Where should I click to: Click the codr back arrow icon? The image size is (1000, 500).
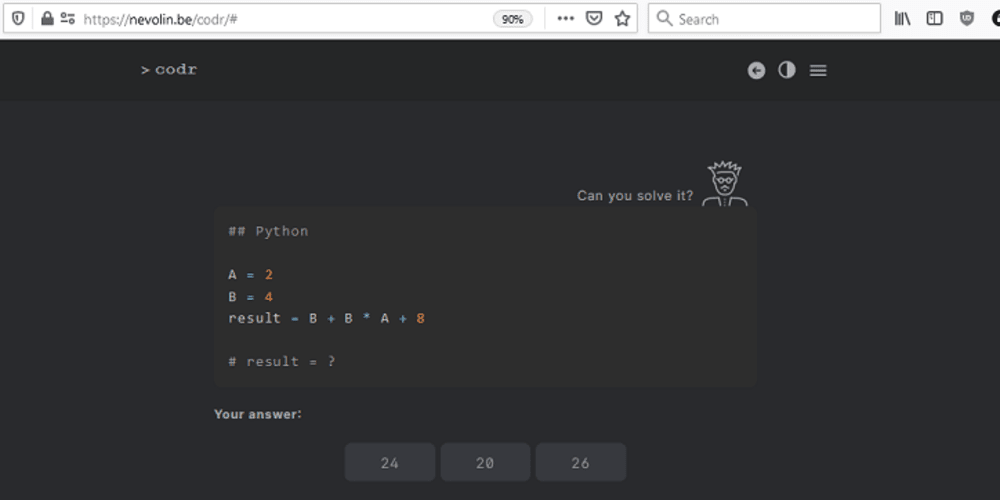point(756,70)
